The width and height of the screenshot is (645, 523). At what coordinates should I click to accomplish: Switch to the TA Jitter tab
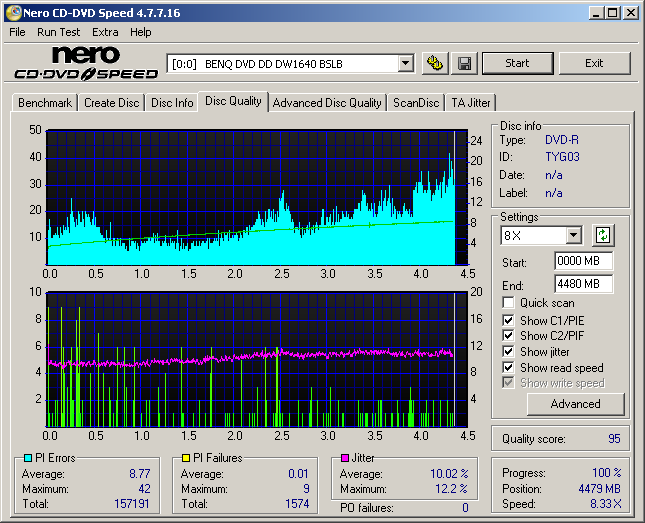470,103
